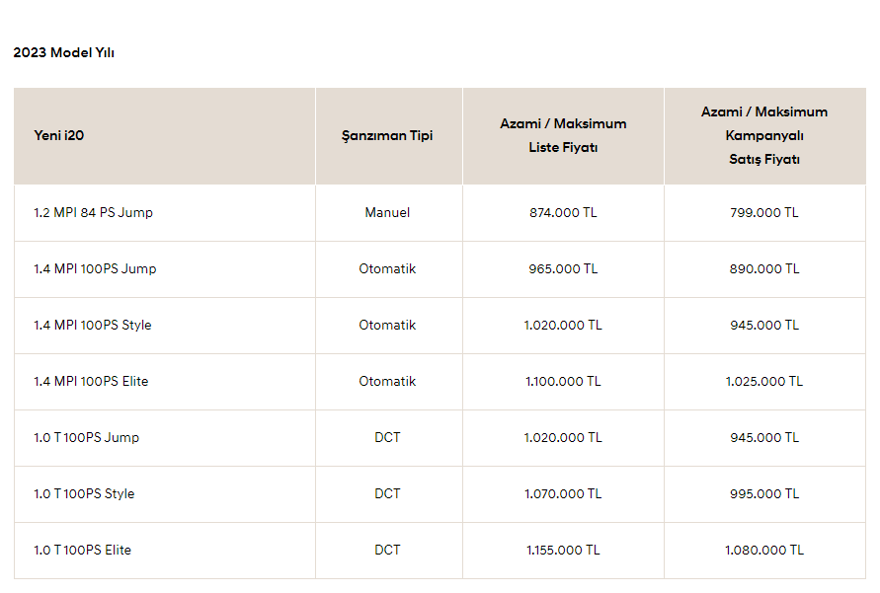This screenshot has height=593, width=880.
Task: Click the "Kampanyalı Satış Fiyatı" column header
Action: pyautogui.click(x=764, y=136)
